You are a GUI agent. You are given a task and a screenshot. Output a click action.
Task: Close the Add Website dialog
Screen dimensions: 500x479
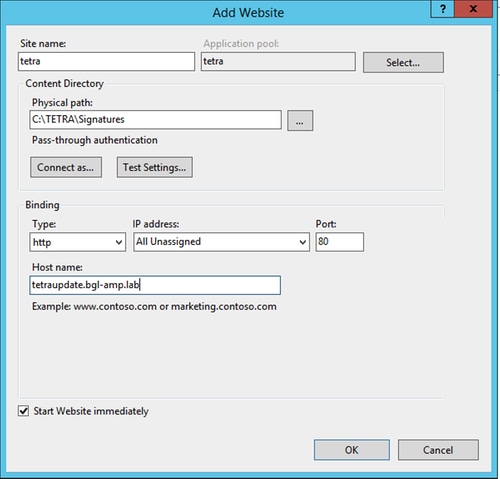coord(473,9)
